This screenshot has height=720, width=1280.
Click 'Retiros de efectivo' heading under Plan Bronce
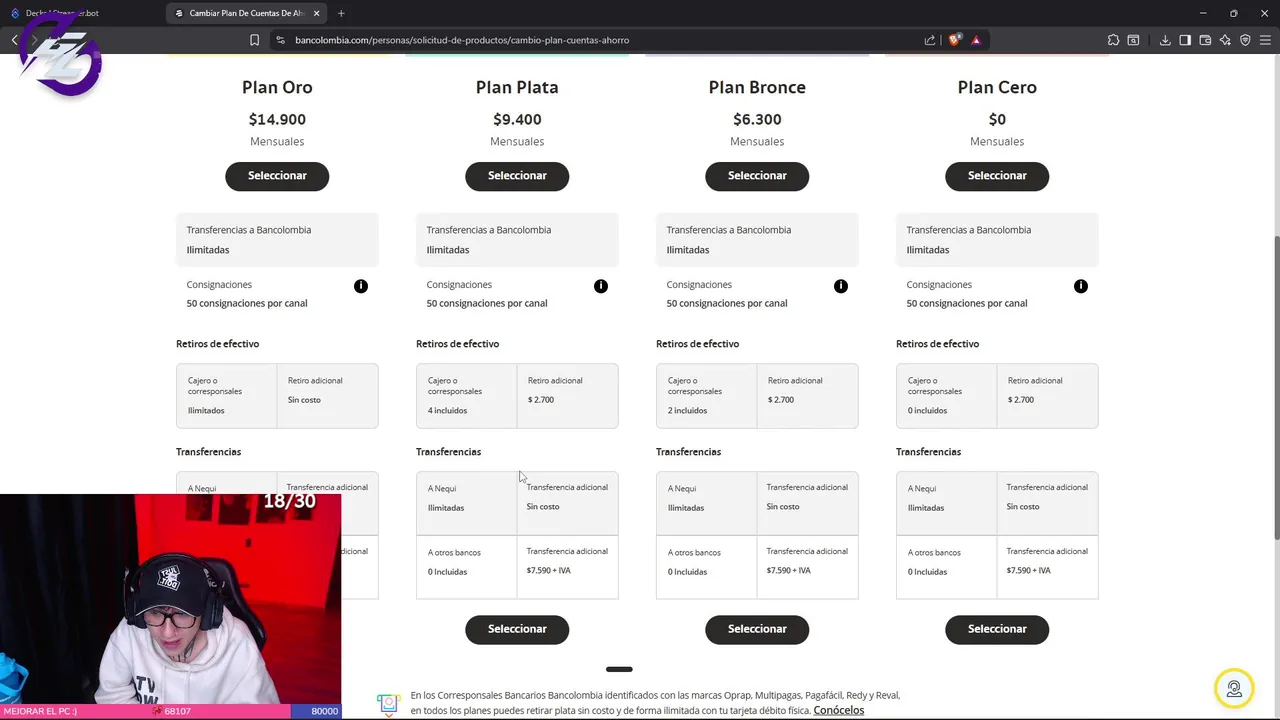coord(697,344)
